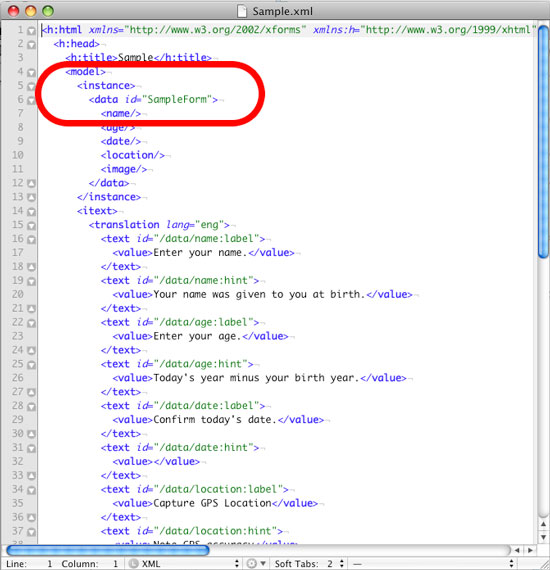550x570 pixels.
Task: Click the scroll up arrow
Action: pos(543,524)
